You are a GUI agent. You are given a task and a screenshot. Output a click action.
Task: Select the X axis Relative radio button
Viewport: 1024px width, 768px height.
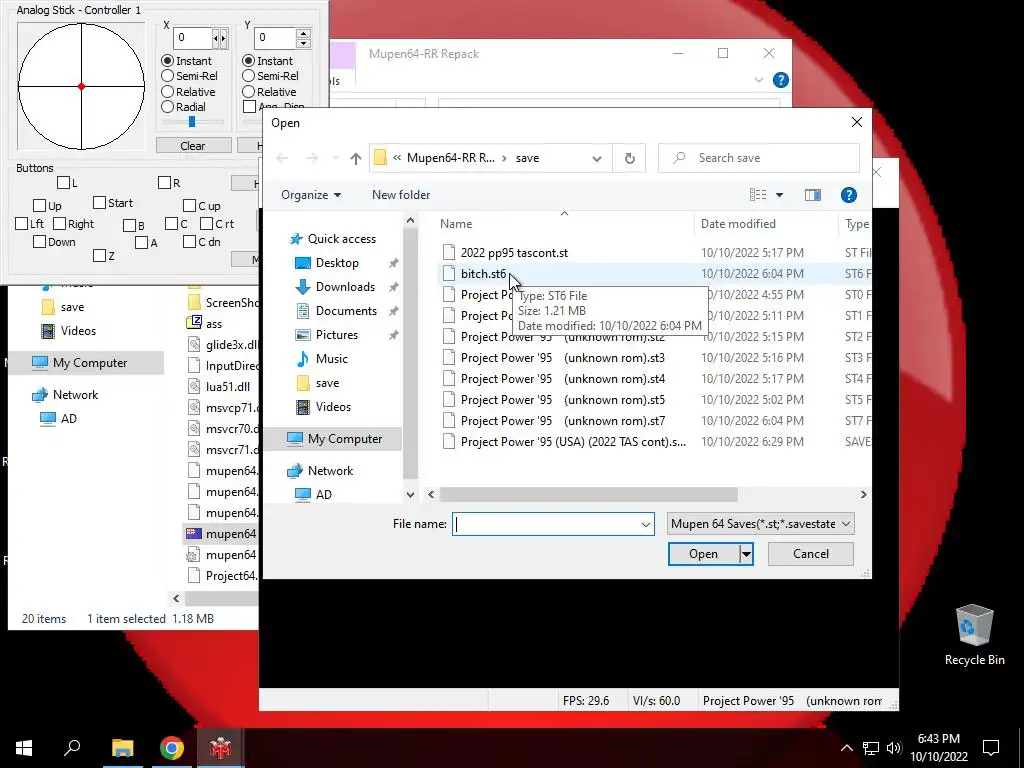coord(168,92)
